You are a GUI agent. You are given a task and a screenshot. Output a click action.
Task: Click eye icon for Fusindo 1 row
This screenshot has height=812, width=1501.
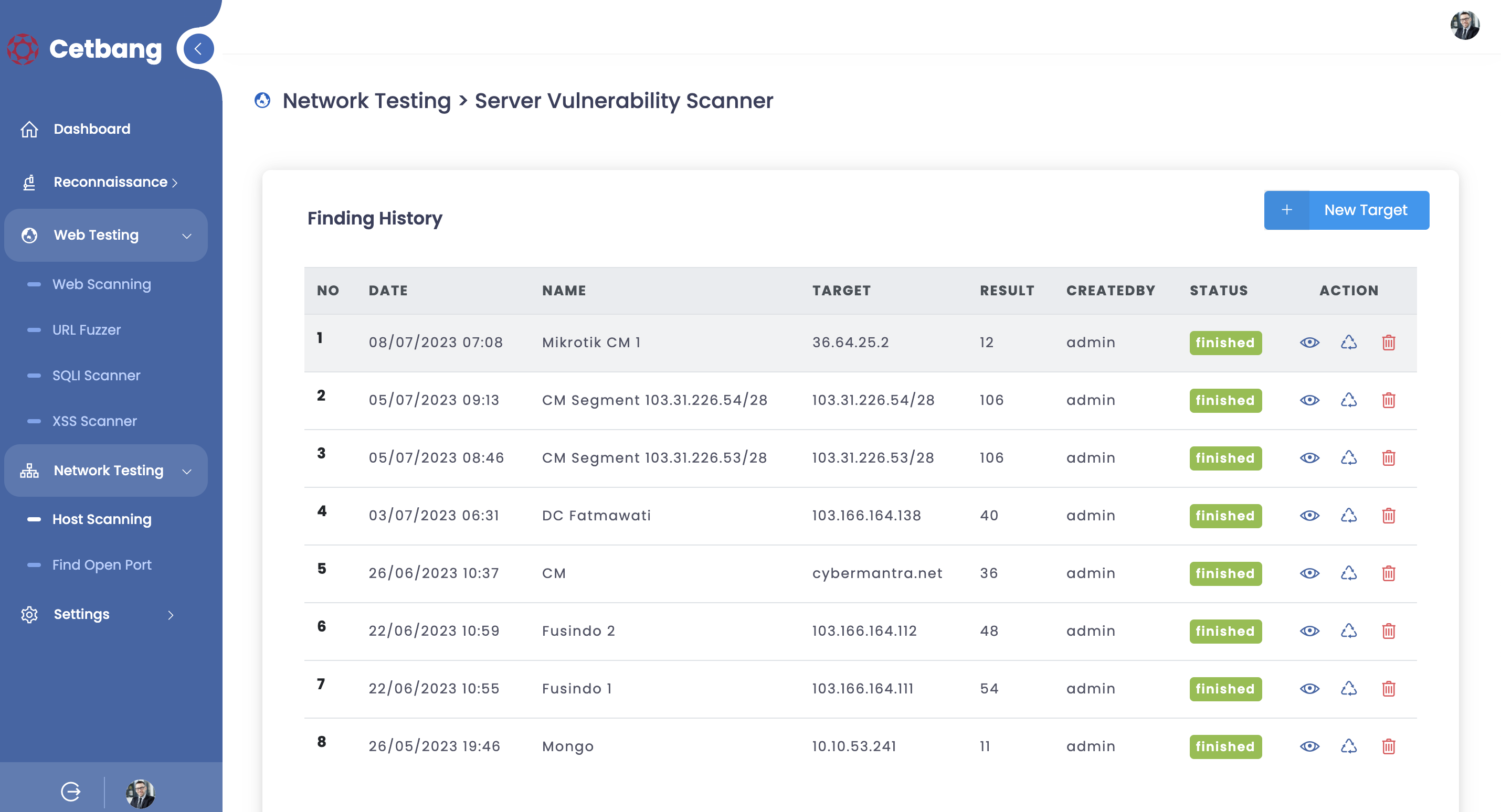click(1309, 689)
